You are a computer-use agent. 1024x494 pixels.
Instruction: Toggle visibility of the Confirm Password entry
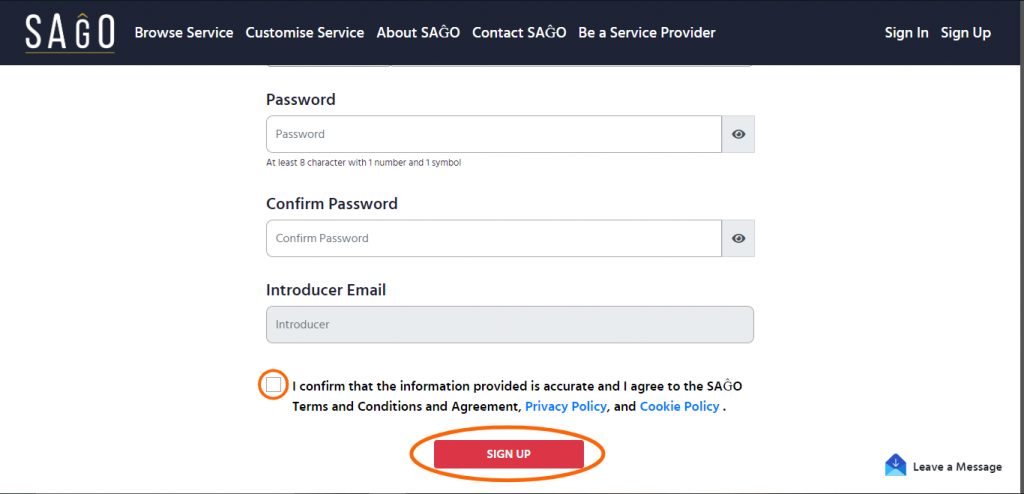click(x=738, y=238)
